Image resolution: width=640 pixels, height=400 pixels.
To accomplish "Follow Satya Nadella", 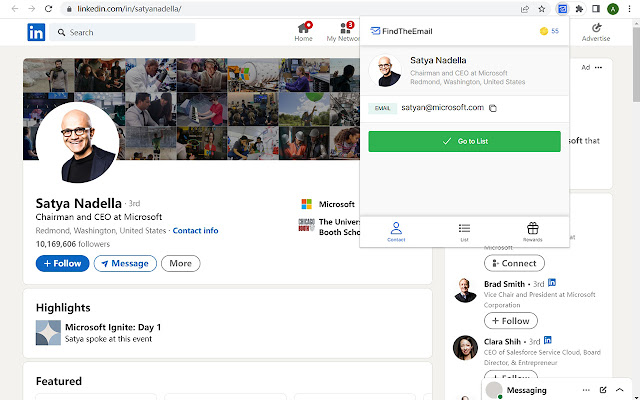I will pos(62,263).
